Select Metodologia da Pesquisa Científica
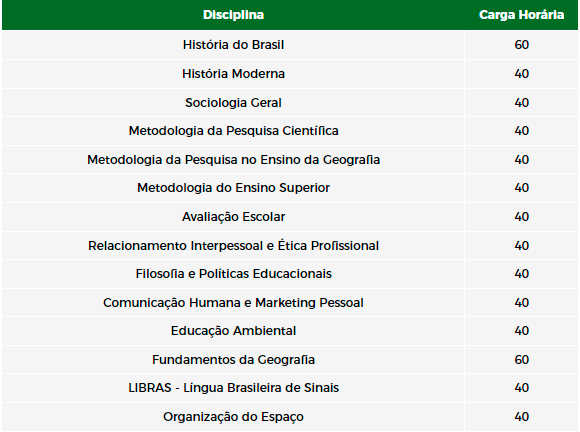Viewport: 580px width, 432px height. point(233,131)
